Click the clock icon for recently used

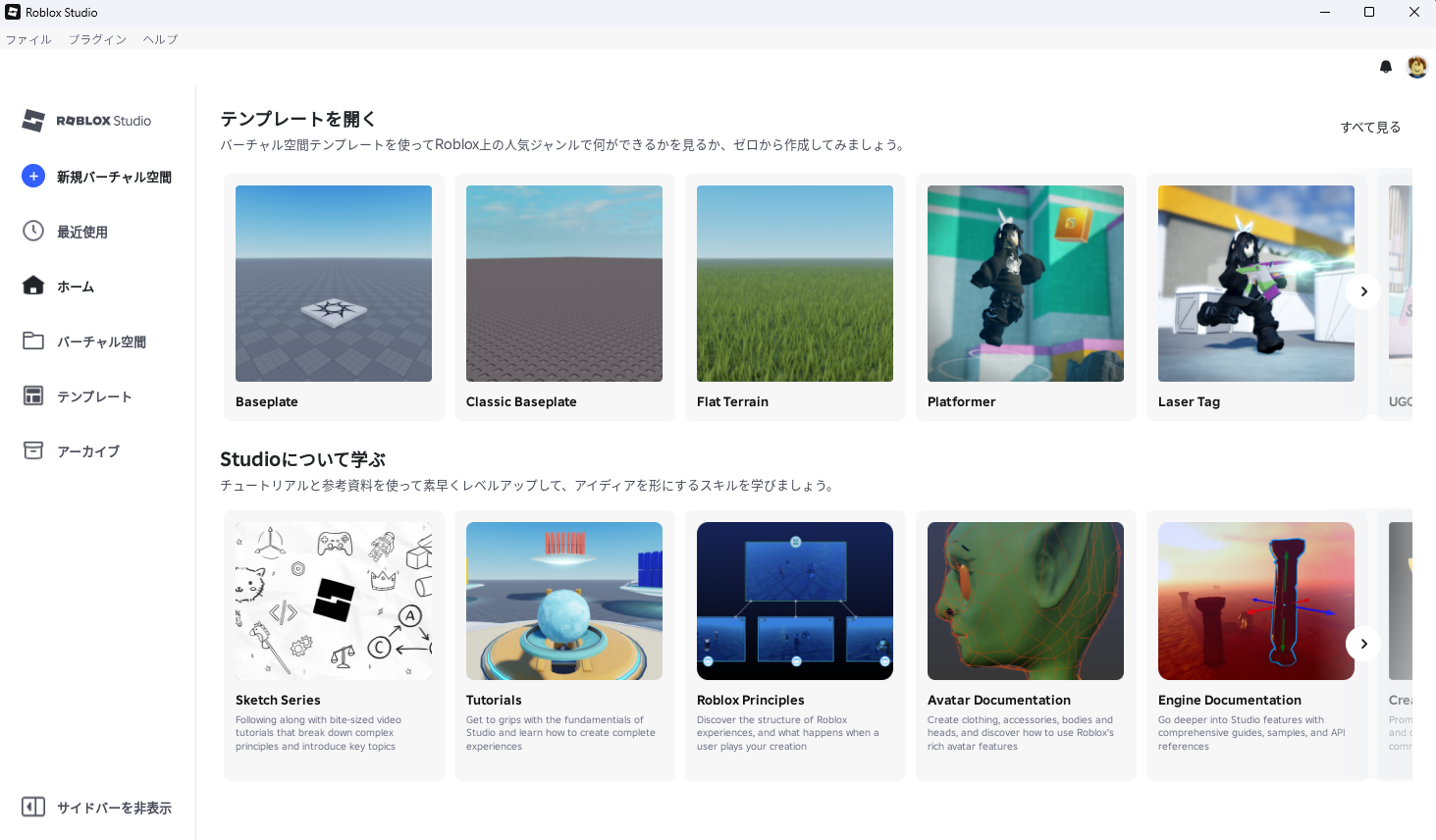(33, 231)
